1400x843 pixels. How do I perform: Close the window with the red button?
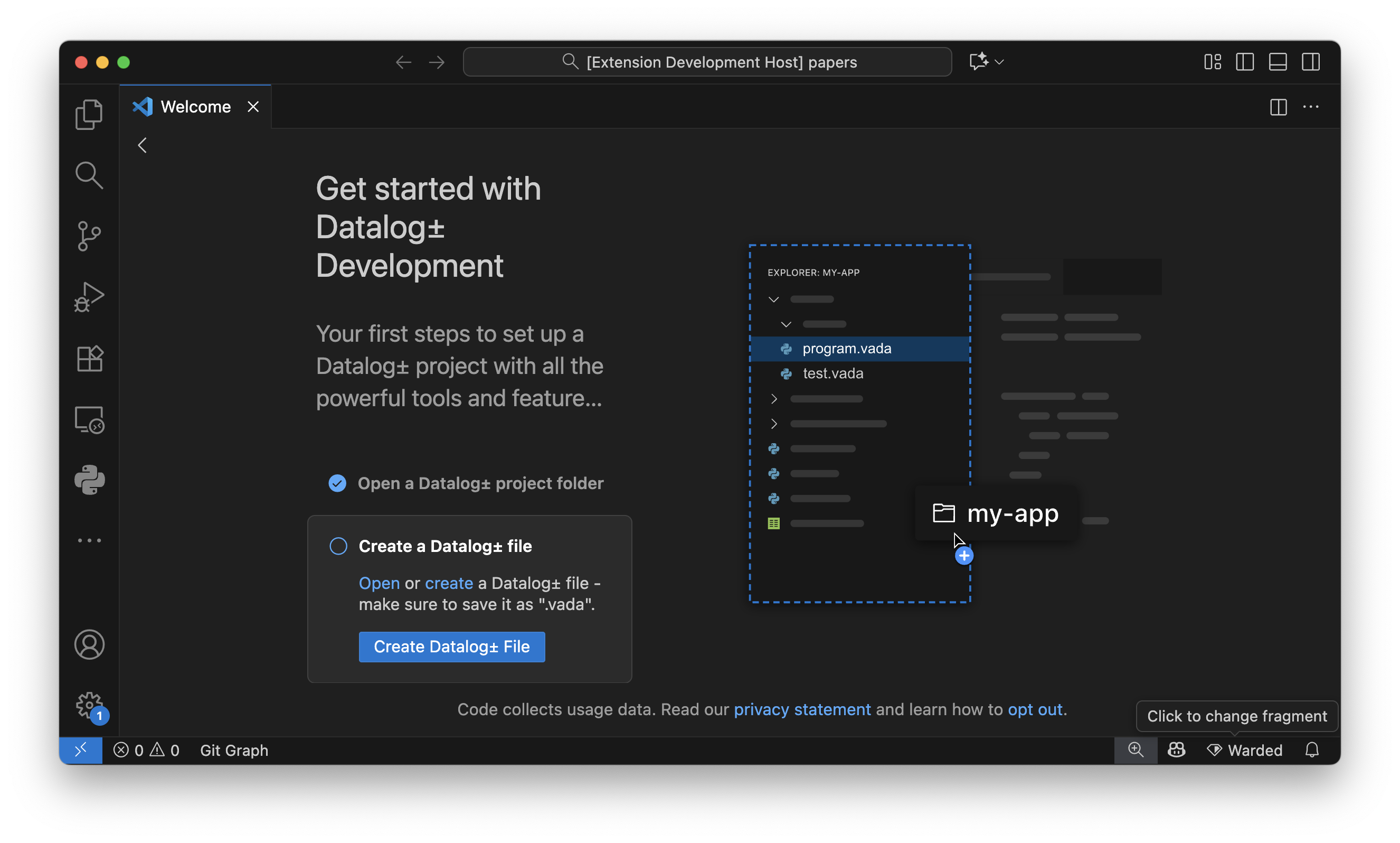click(81, 62)
